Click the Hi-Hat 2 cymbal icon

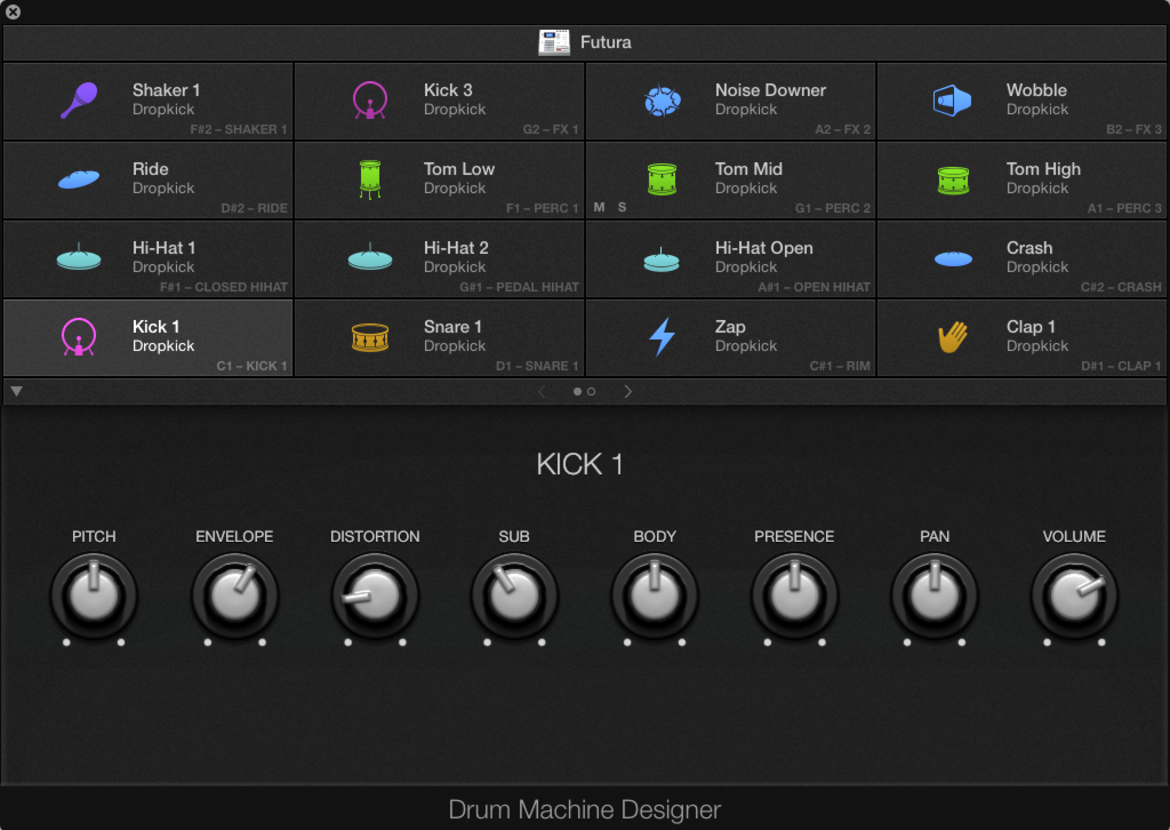pos(370,258)
